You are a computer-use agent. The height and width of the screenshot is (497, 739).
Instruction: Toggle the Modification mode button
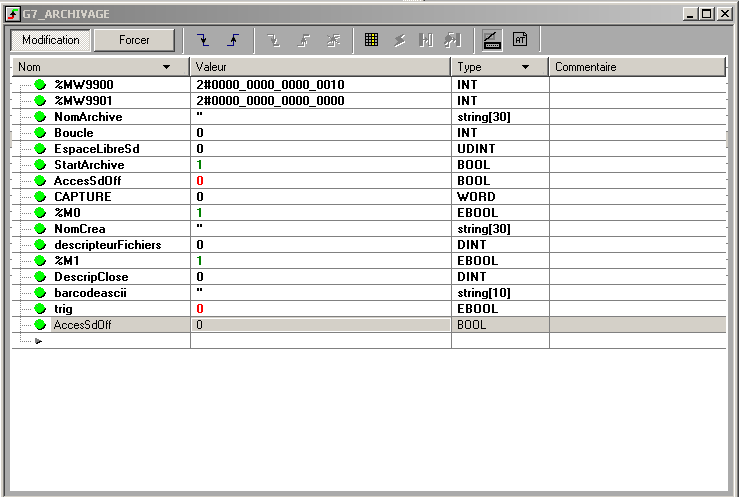pyautogui.click(x=51, y=40)
